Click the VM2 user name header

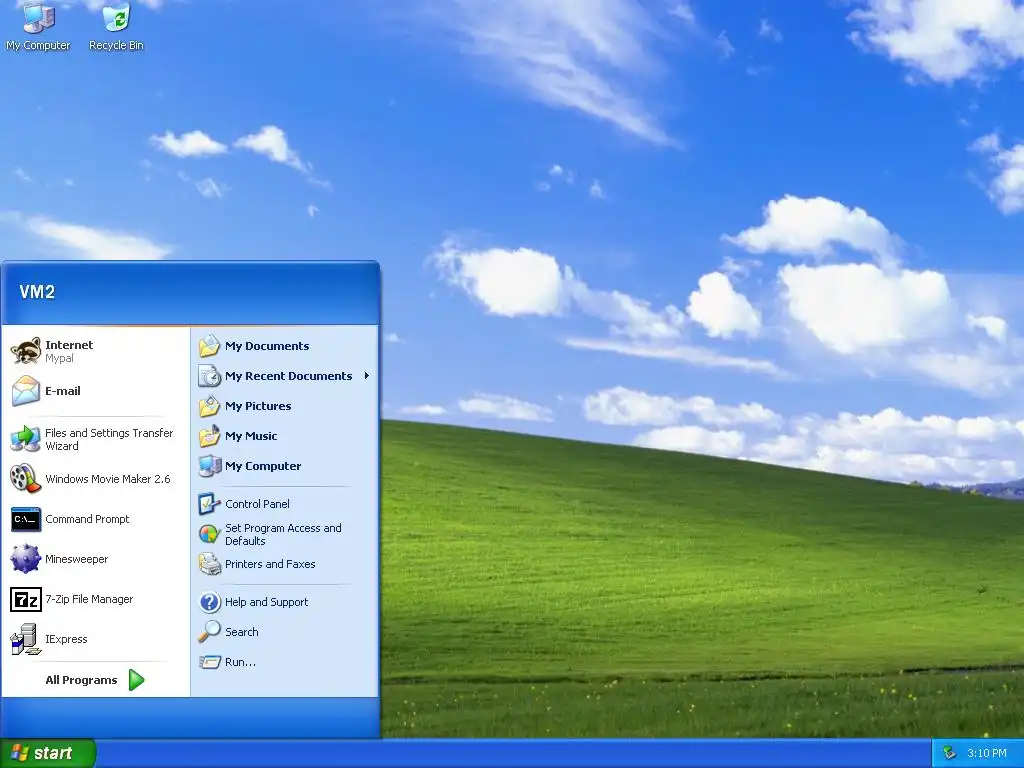click(x=37, y=291)
